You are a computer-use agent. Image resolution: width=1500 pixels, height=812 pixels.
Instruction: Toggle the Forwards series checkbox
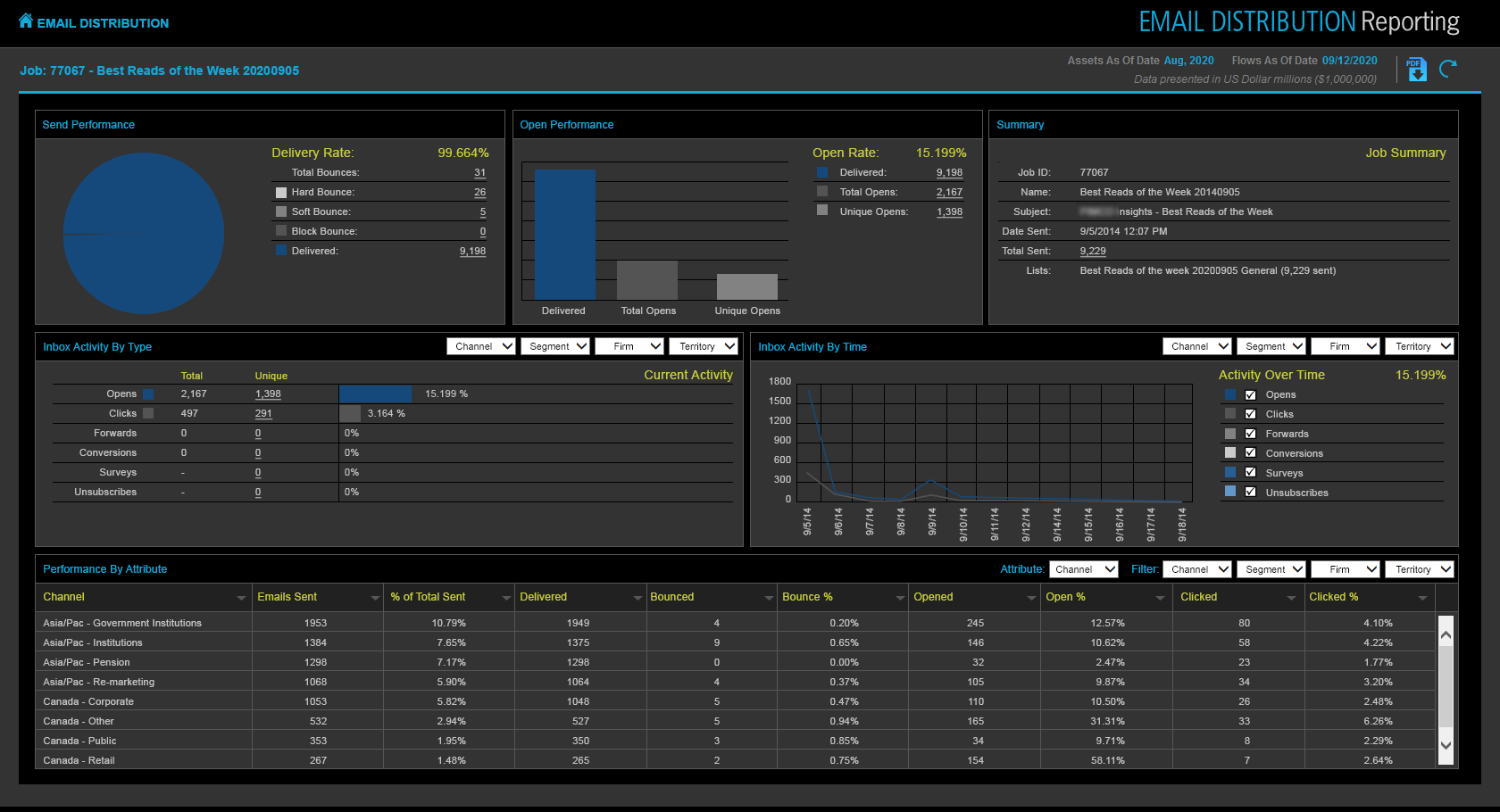1250,435
